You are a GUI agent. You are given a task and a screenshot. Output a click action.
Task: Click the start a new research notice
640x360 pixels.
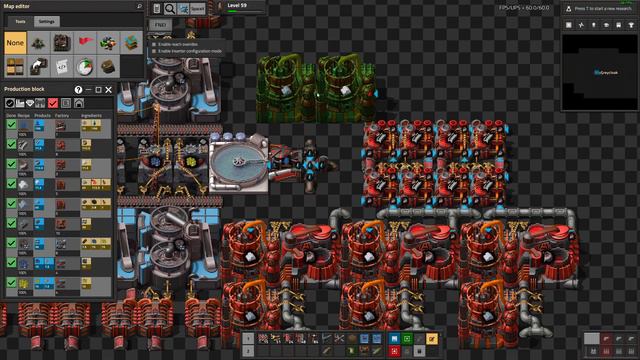click(x=601, y=9)
